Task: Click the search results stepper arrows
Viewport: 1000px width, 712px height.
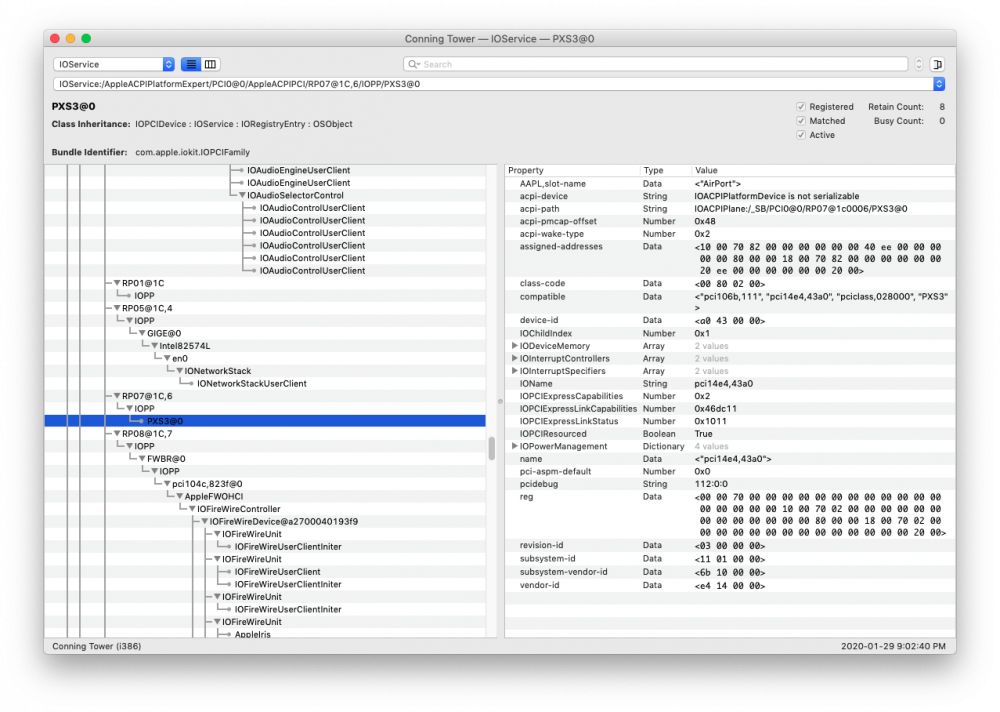Action: 918,64
